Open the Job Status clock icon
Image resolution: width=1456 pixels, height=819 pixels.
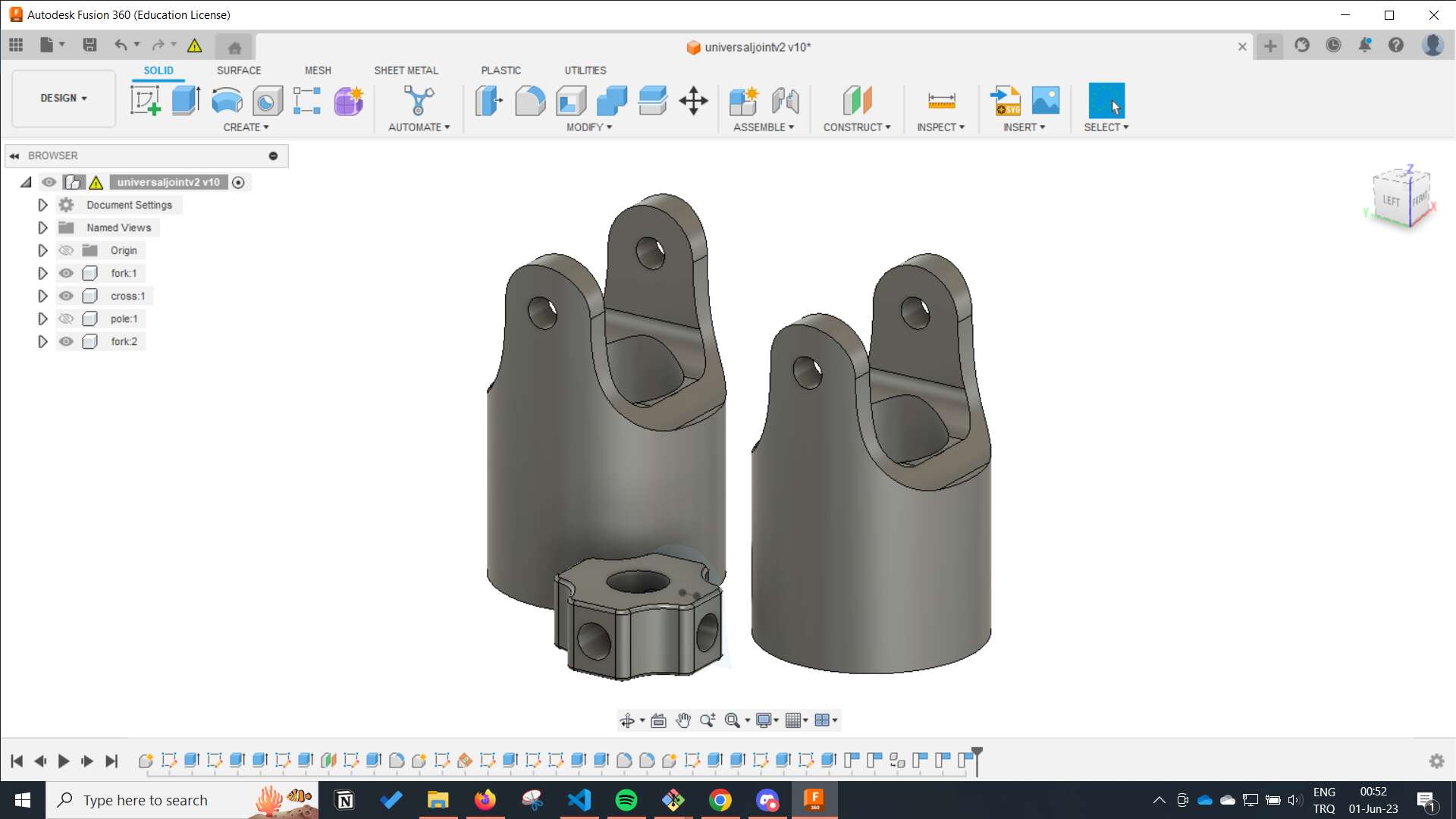1333,45
